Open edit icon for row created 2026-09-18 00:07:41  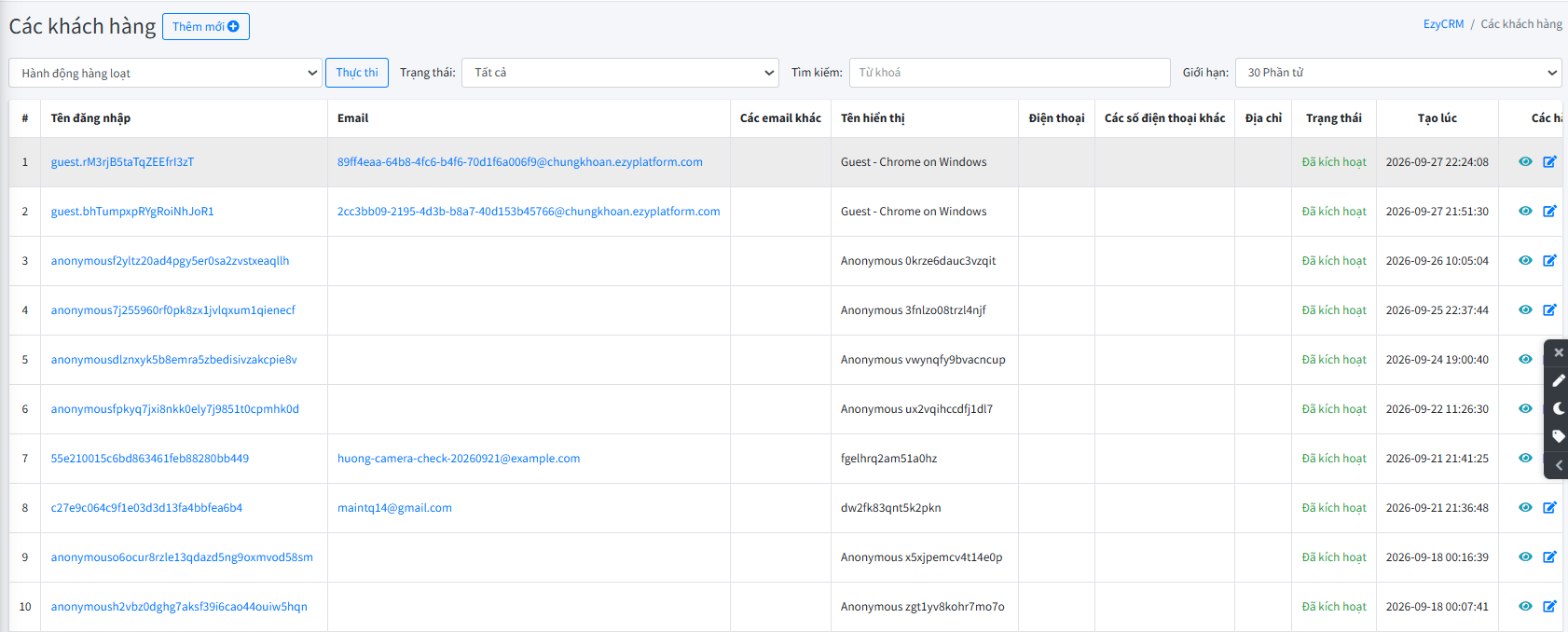click(x=1549, y=606)
